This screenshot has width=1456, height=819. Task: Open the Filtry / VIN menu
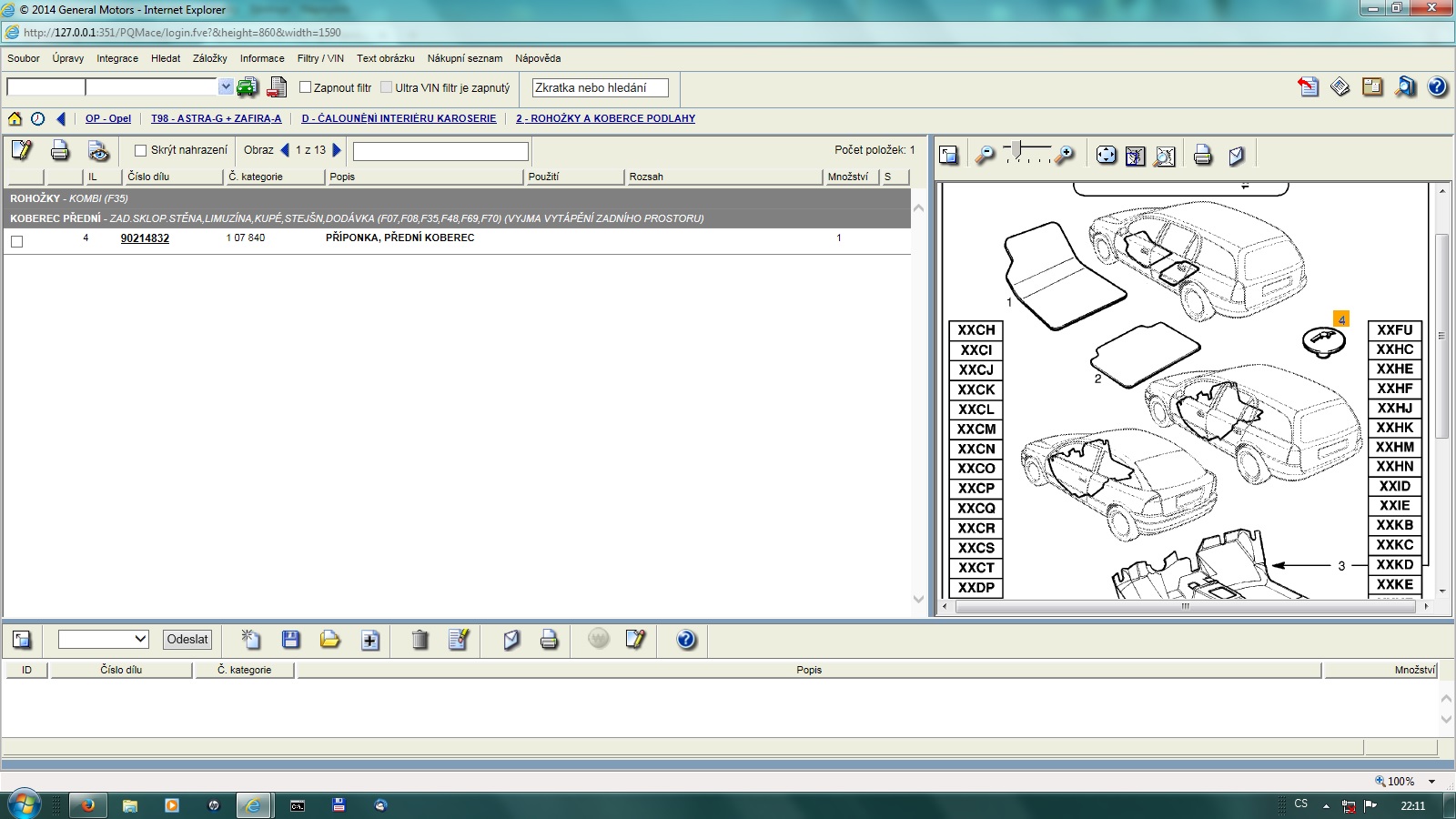(320, 58)
